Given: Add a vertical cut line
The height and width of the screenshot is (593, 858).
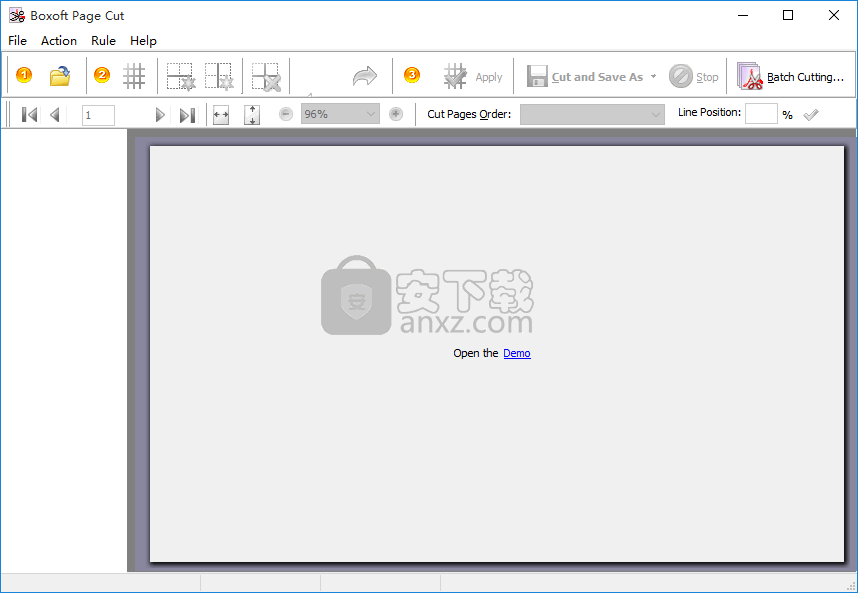Looking at the screenshot, I should pyautogui.click(x=219, y=75).
